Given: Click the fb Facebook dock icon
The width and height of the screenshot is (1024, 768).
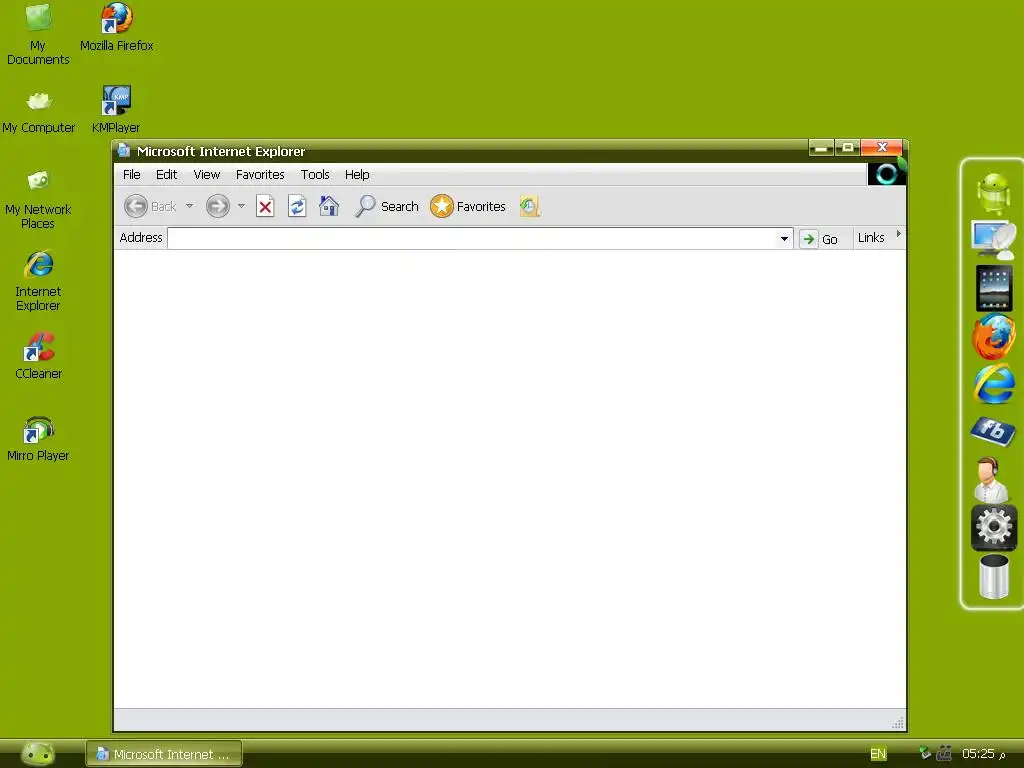Looking at the screenshot, I should tap(993, 431).
